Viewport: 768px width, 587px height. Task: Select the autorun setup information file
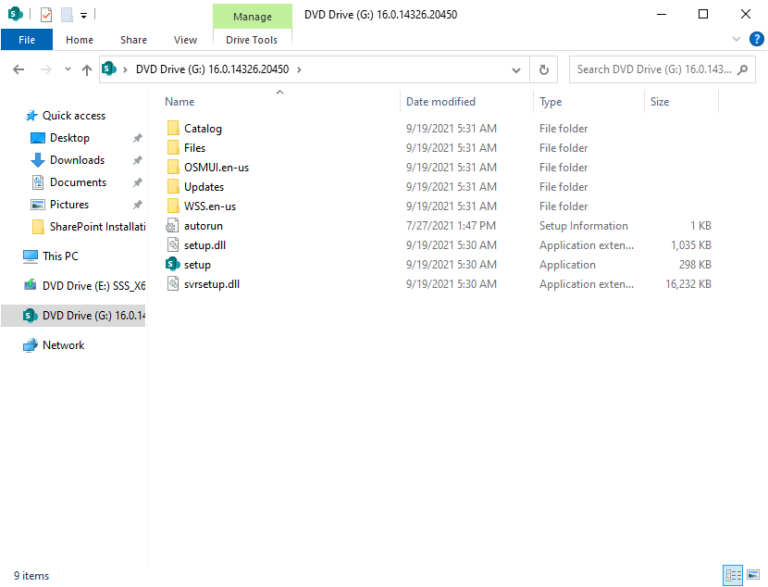203,226
